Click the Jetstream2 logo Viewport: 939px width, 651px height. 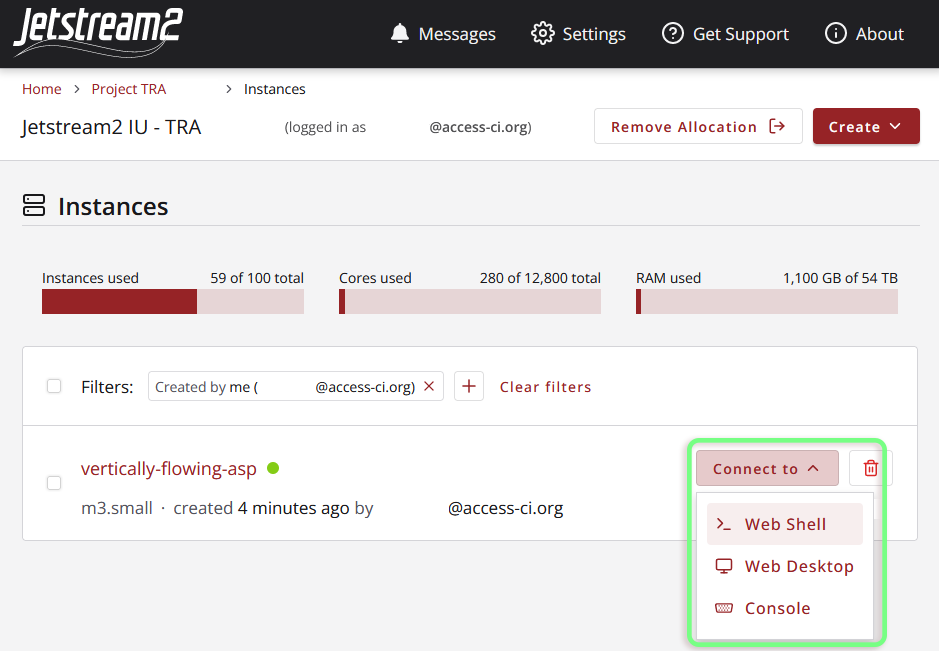point(96,33)
